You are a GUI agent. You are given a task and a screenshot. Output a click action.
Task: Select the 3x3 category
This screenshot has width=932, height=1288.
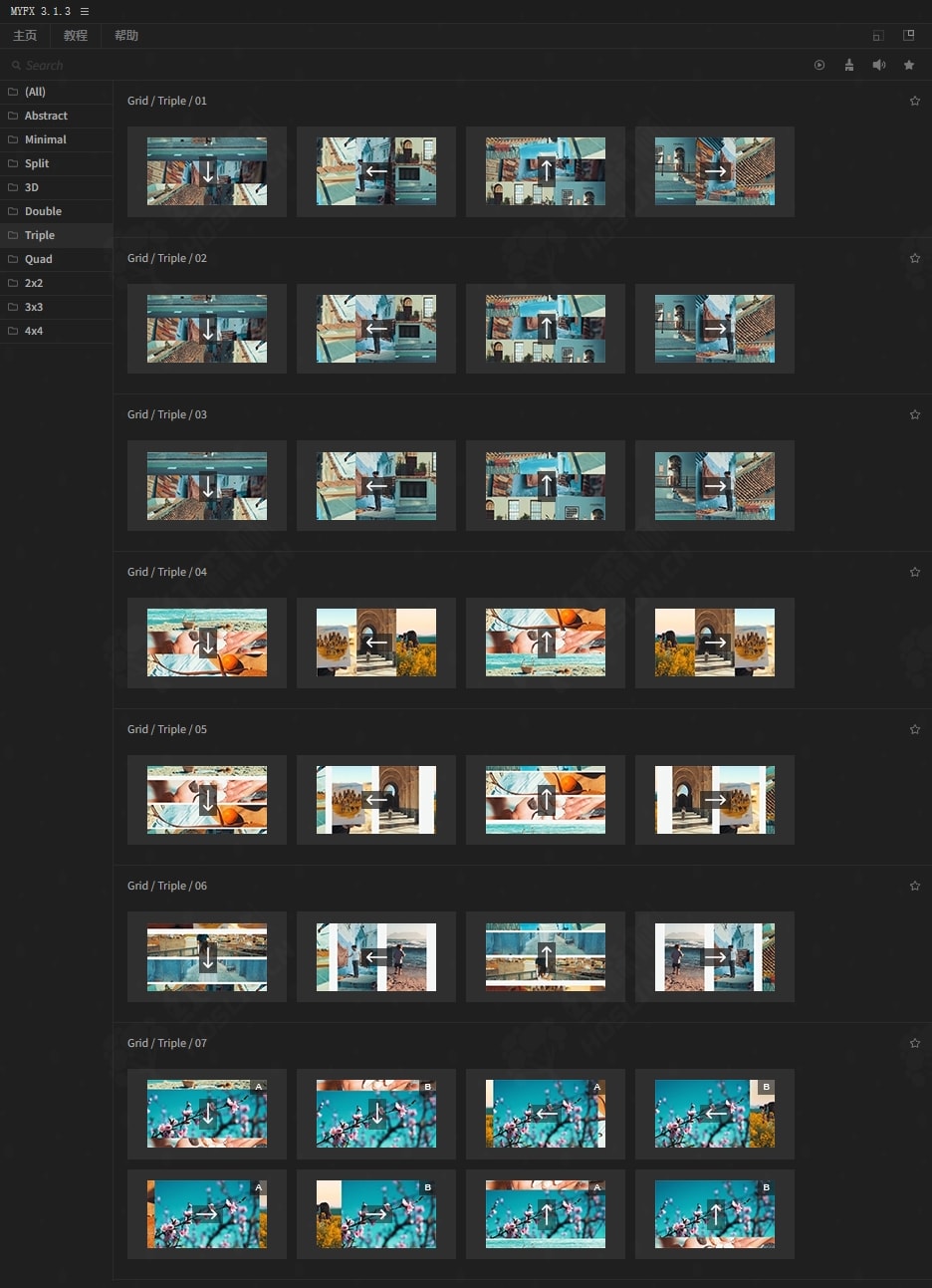56,307
